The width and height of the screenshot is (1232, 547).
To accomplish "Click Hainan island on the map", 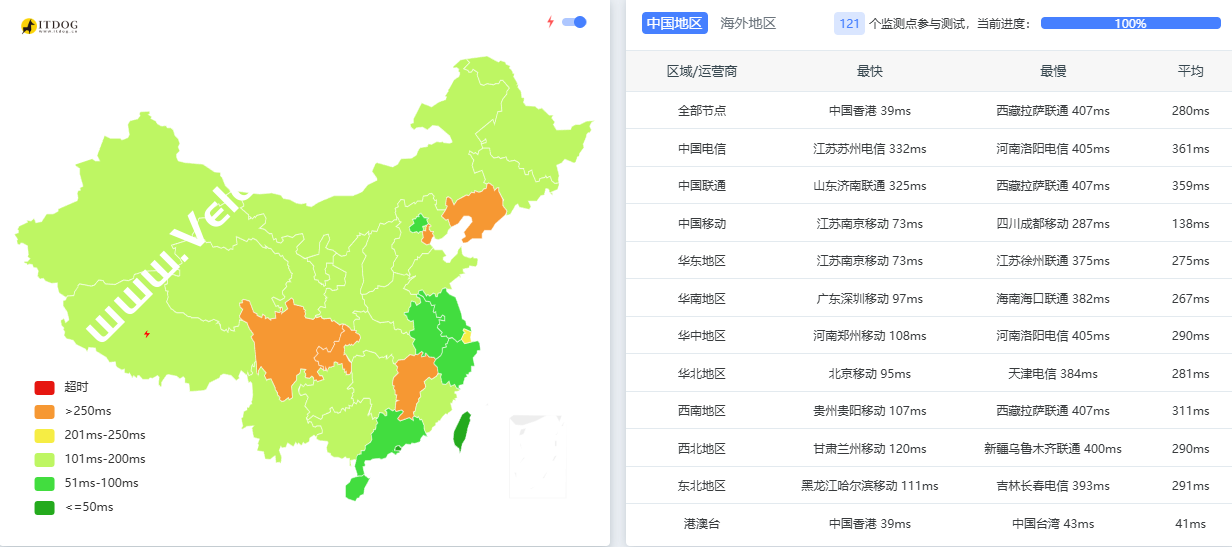I will pos(357,487).
